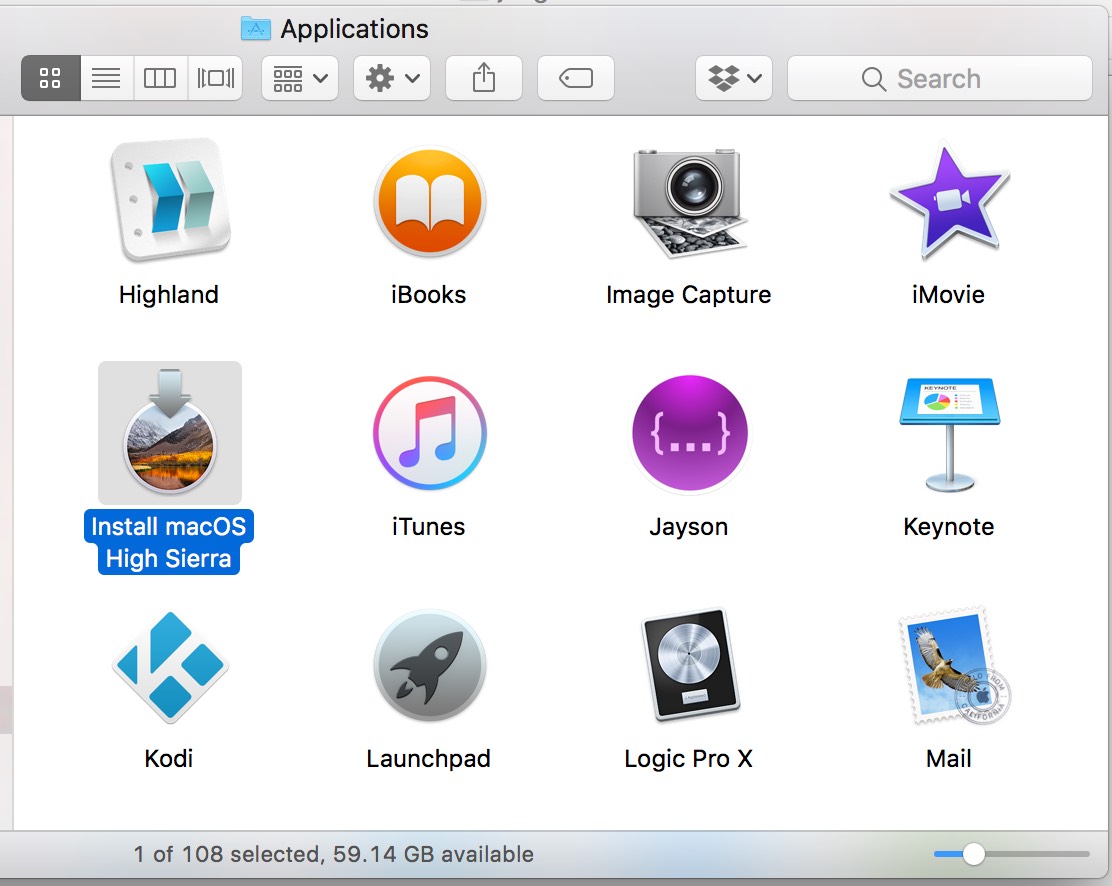Click the Launchpad rocket icon
Screen dimensions: 1112x886
(429, 666)
